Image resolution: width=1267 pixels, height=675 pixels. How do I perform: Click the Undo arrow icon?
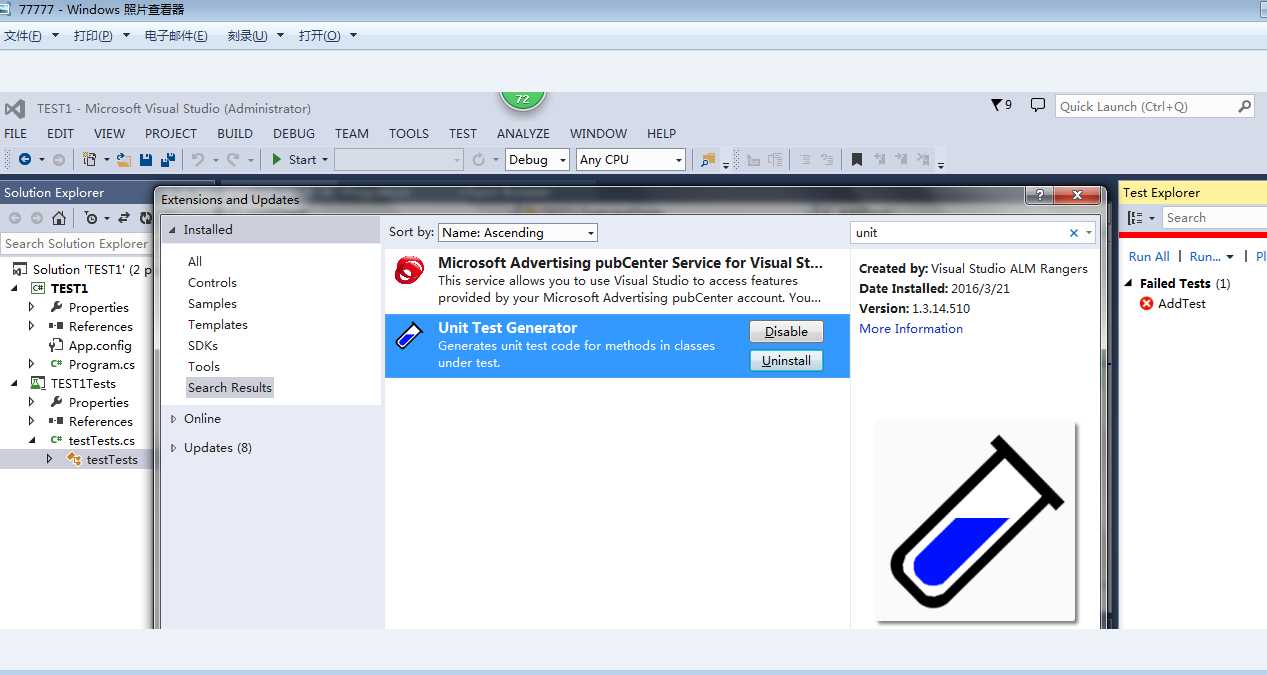pyautogui.click(x=198, y=159)
